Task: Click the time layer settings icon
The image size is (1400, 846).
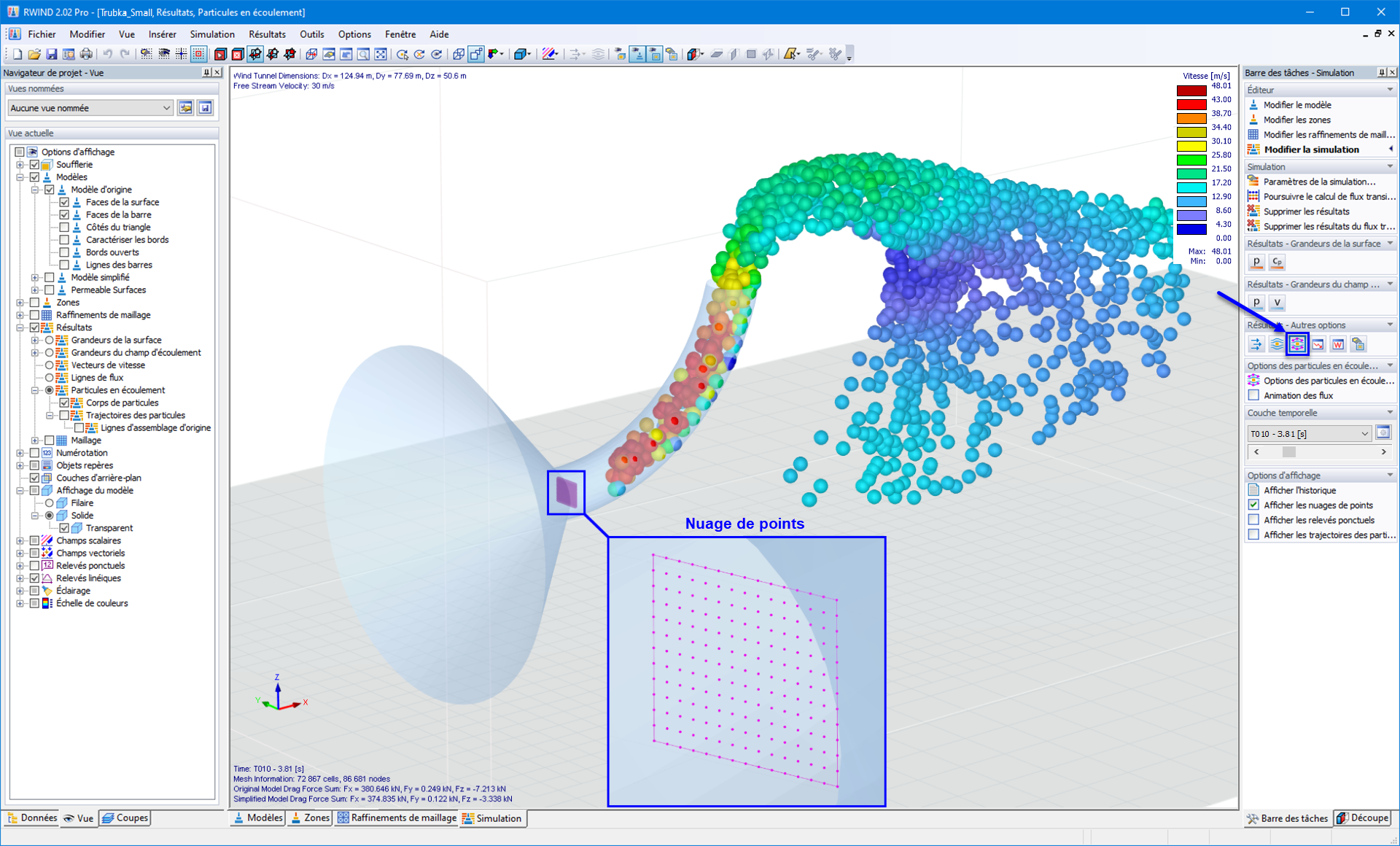Action: pos(1383,433)
